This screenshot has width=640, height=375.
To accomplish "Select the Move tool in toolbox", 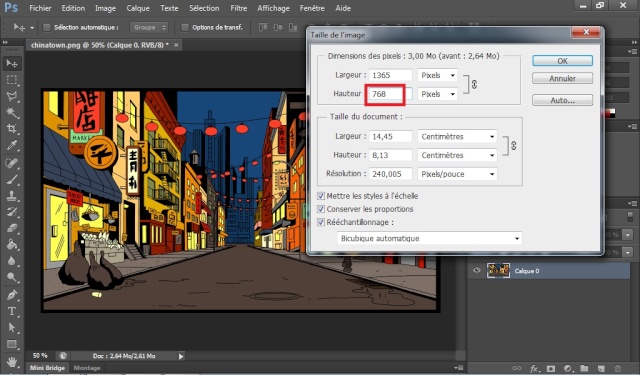I will click(12, 63).
